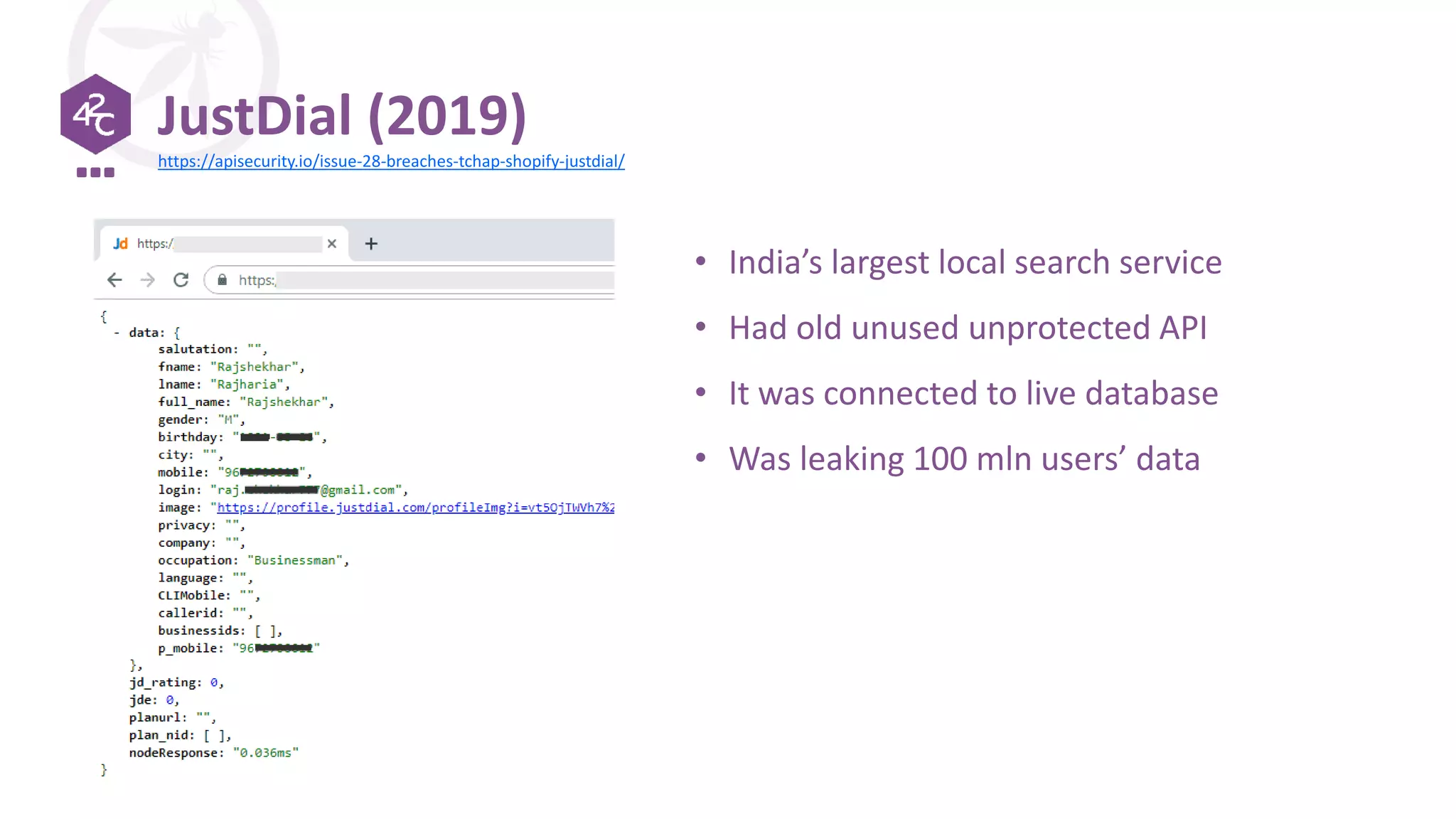Click the occupation 'Businessman' JSON value

point(294,560)
